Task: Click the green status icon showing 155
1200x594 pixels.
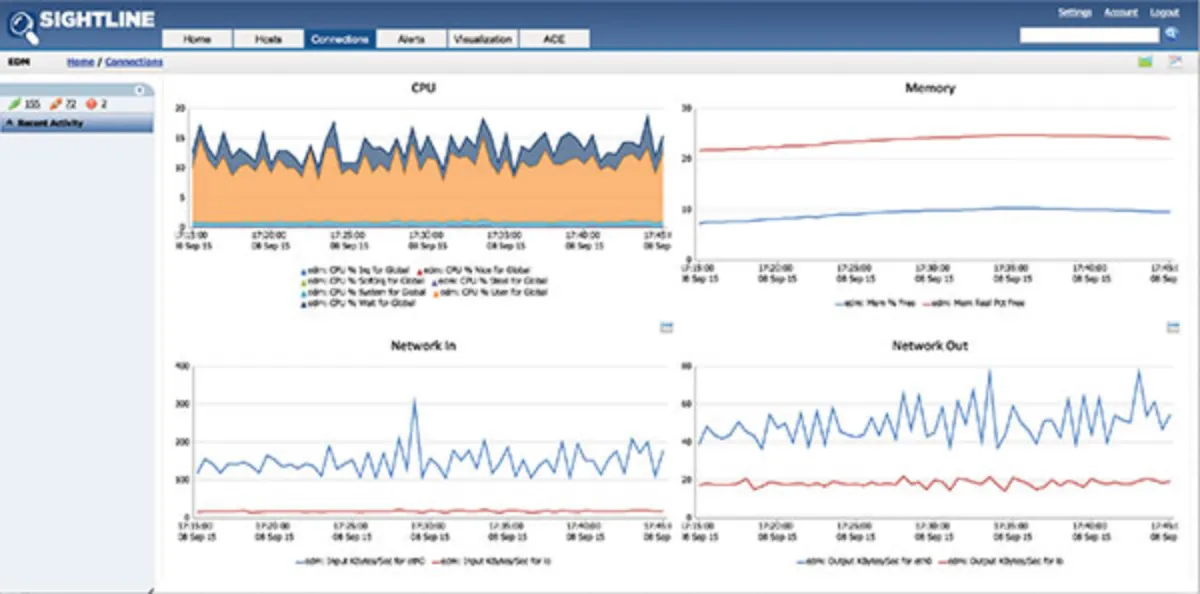Action: 14,103
